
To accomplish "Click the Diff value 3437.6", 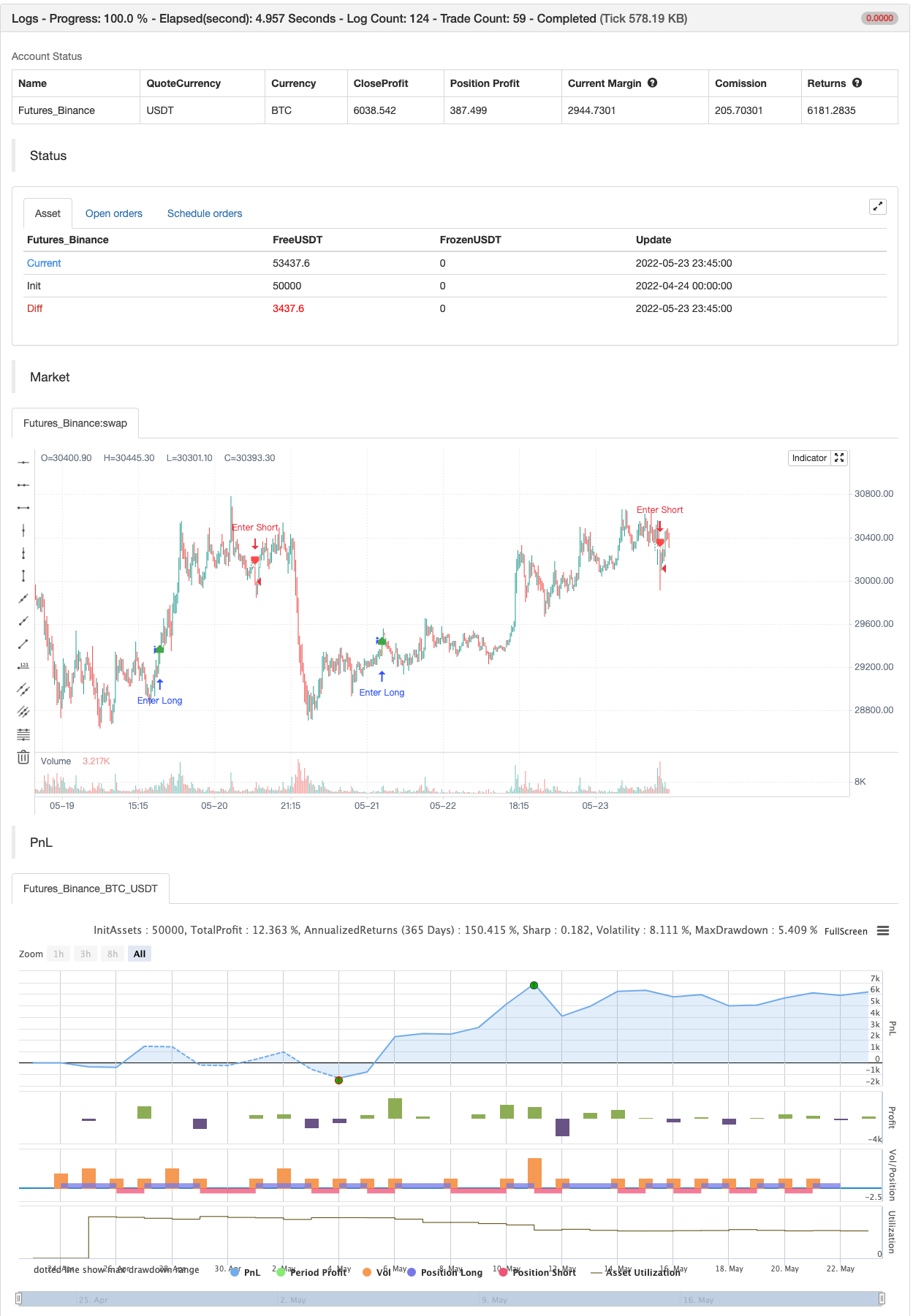I will coord(289,308).
